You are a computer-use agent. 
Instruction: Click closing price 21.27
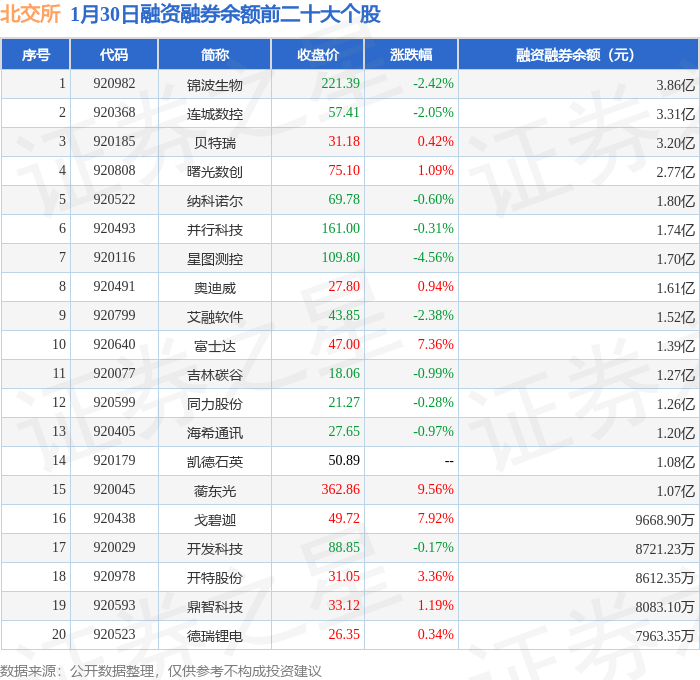coord(344,403)
